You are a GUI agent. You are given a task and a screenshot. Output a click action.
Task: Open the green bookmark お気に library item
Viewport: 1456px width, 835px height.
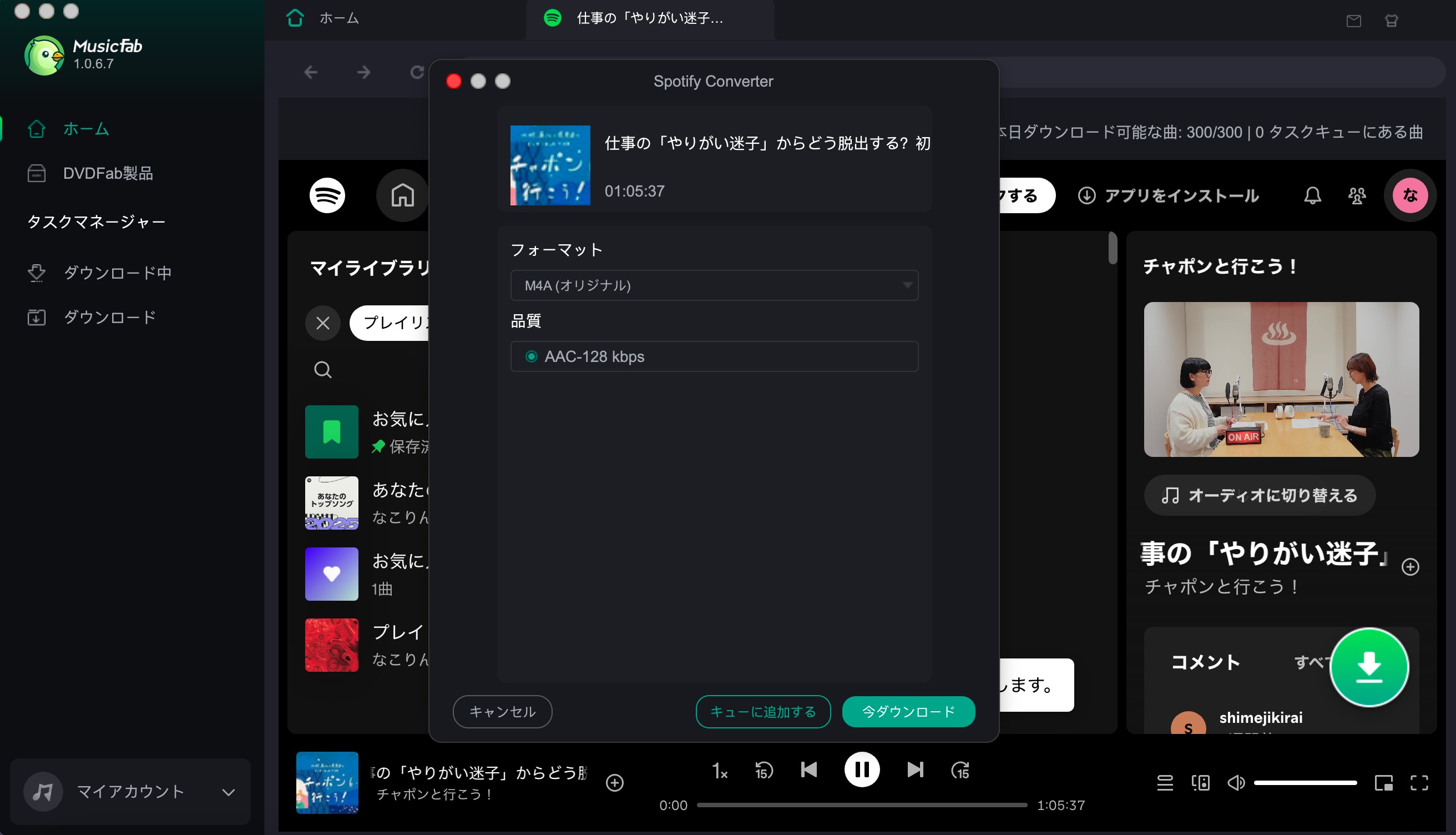click(x=332, y=432)
